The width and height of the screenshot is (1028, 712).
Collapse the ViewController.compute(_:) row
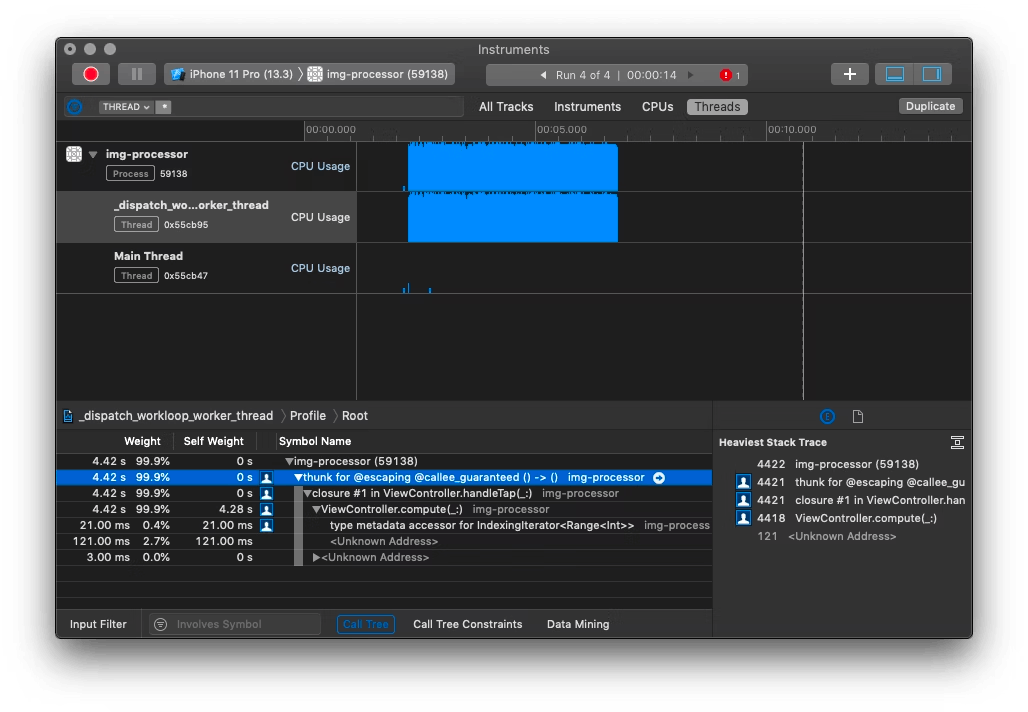[x=316, y=509]
